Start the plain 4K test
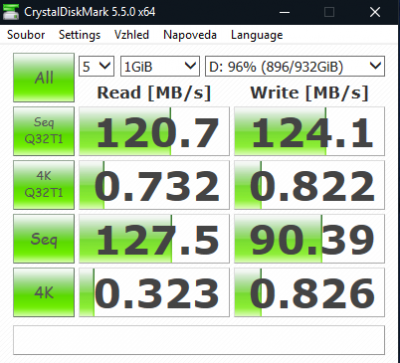Screen dimensions: 400x363 click(x=44, y=292)
